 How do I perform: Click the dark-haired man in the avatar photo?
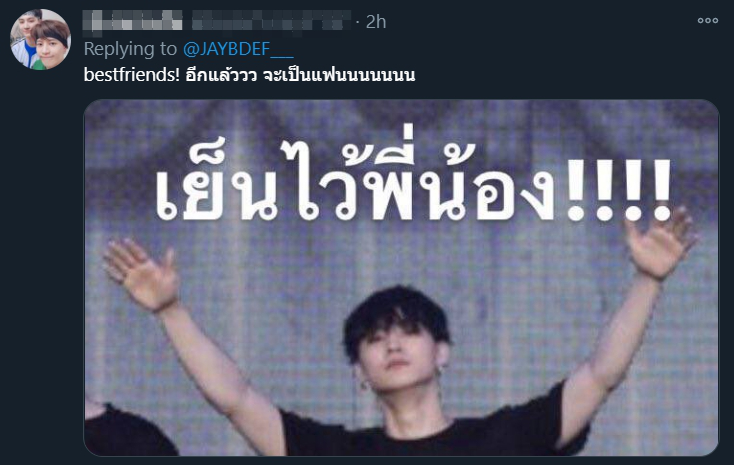pyautogui.click(x=26, y=37)
